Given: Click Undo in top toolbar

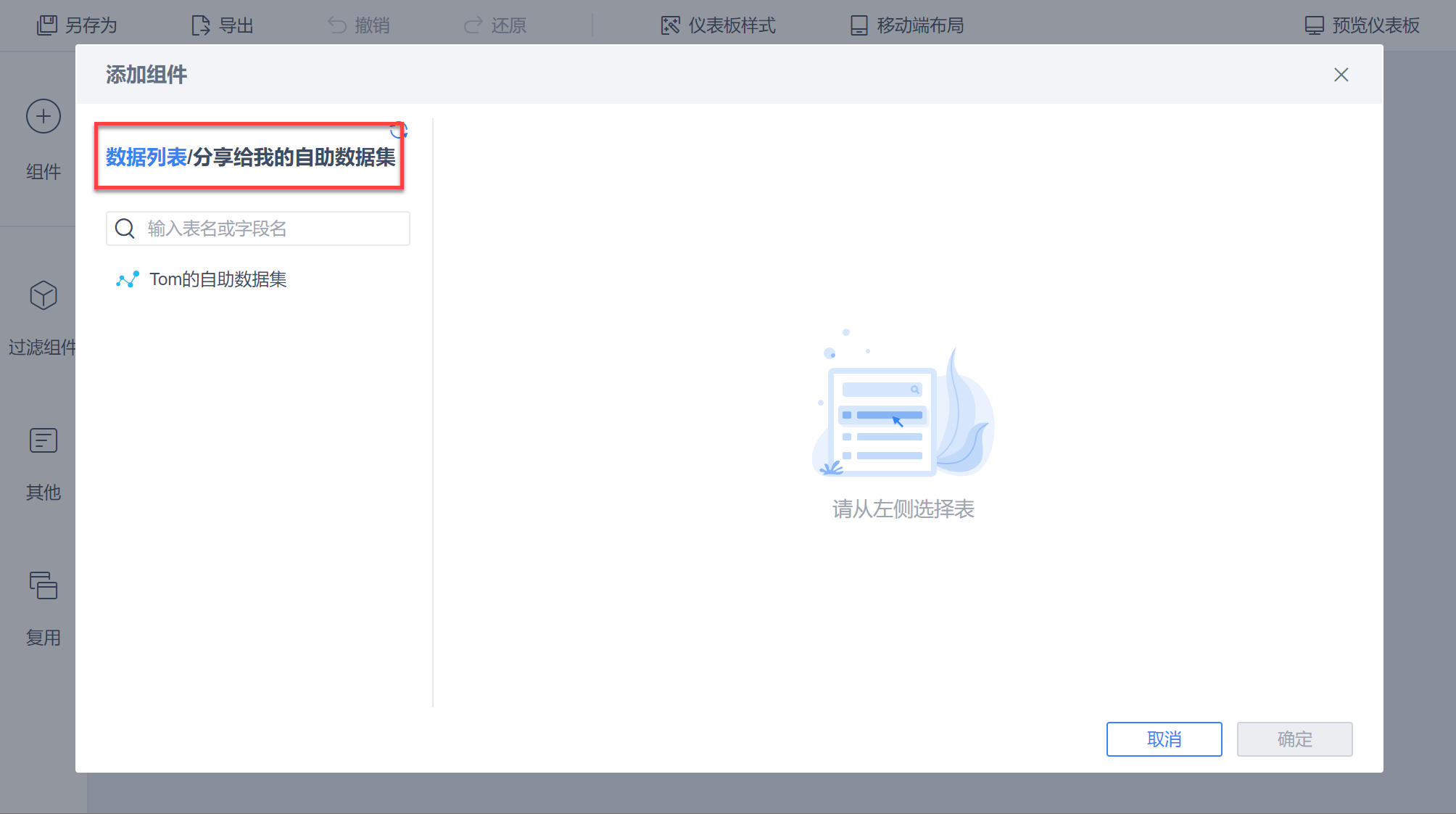Looking at the screenshot, I should (x=359, y=25).
